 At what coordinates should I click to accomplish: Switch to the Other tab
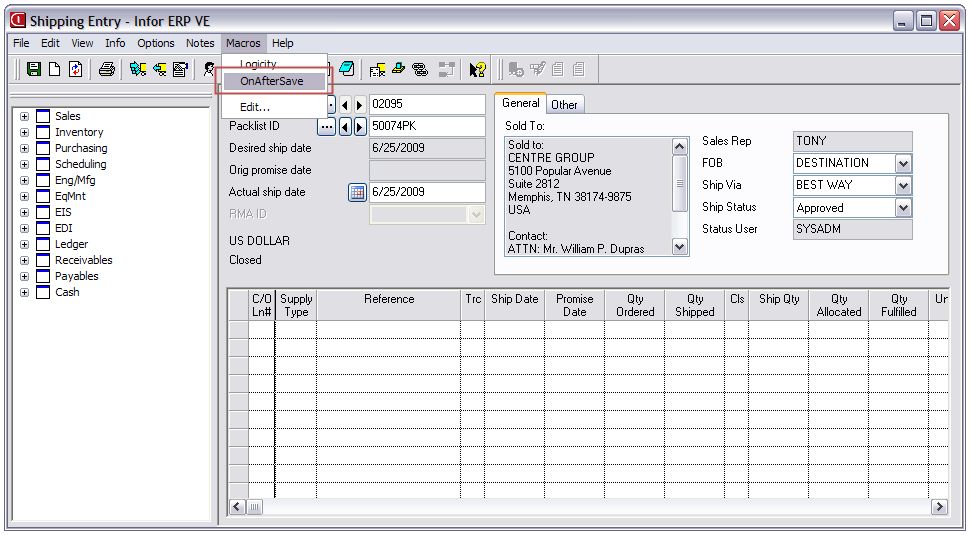pos(564,105)
